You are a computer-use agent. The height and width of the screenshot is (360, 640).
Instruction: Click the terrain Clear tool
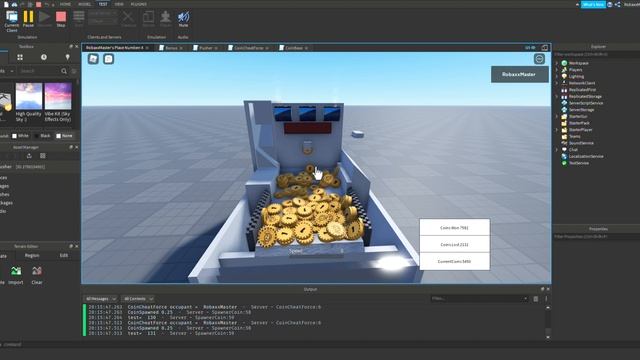37,275
